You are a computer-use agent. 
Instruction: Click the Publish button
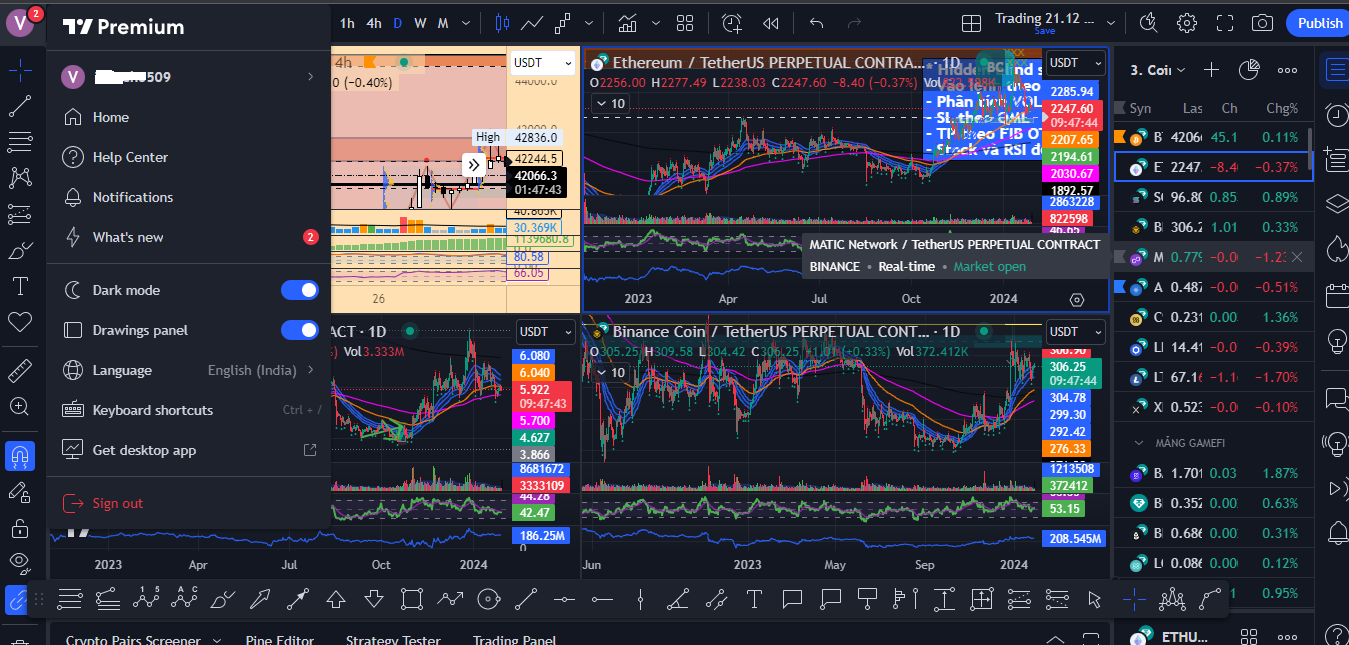(x=1318, y=22)
